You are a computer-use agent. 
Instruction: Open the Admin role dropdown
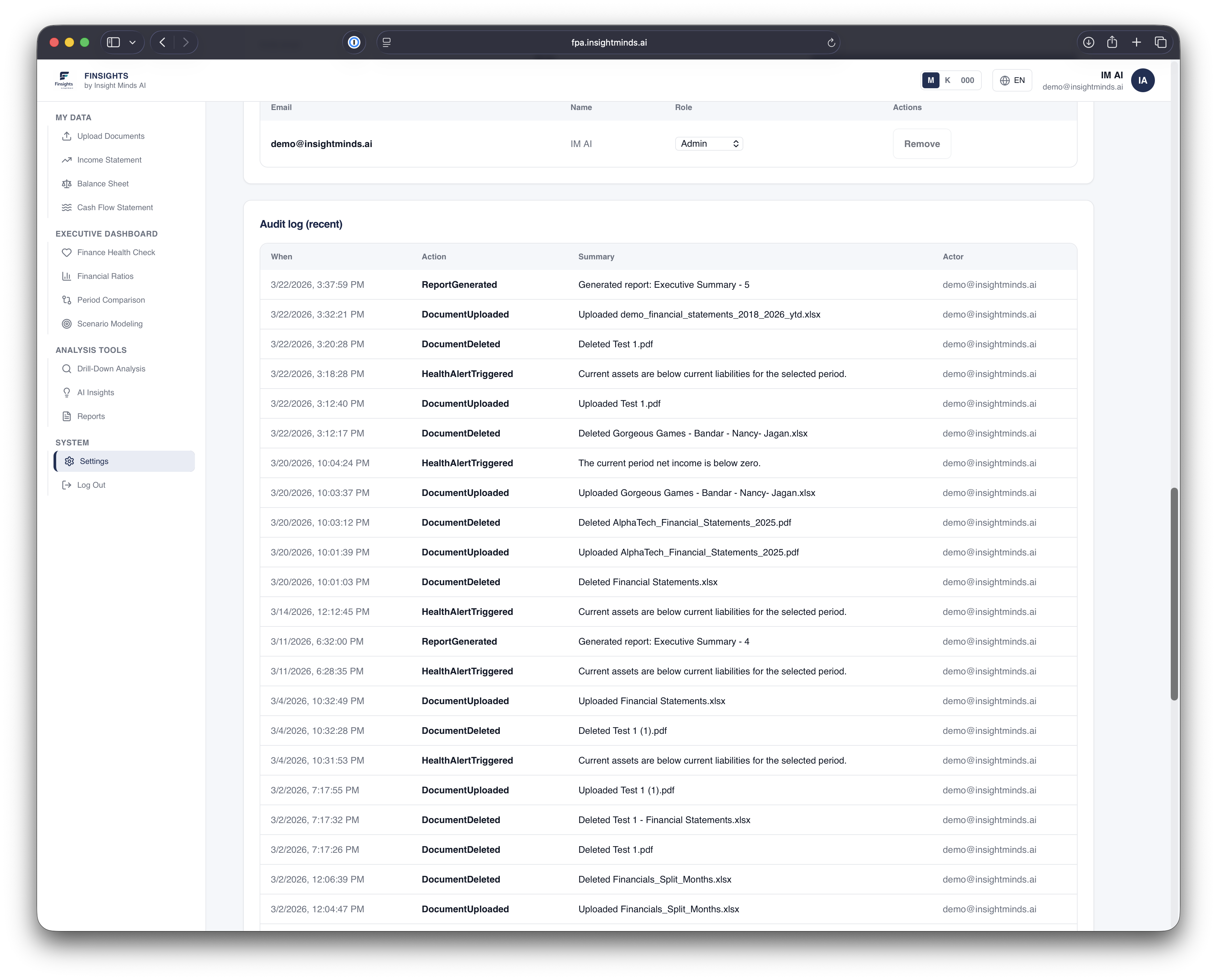pos(709,143)
